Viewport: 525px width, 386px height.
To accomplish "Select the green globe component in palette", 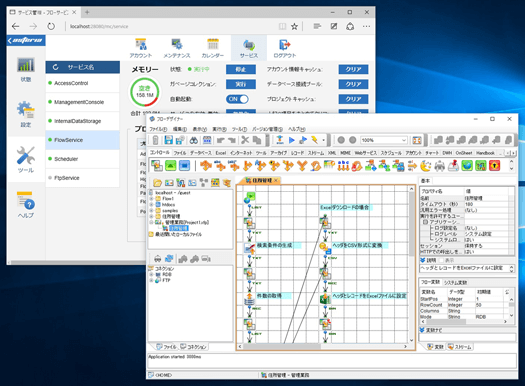I will point(467,165).
